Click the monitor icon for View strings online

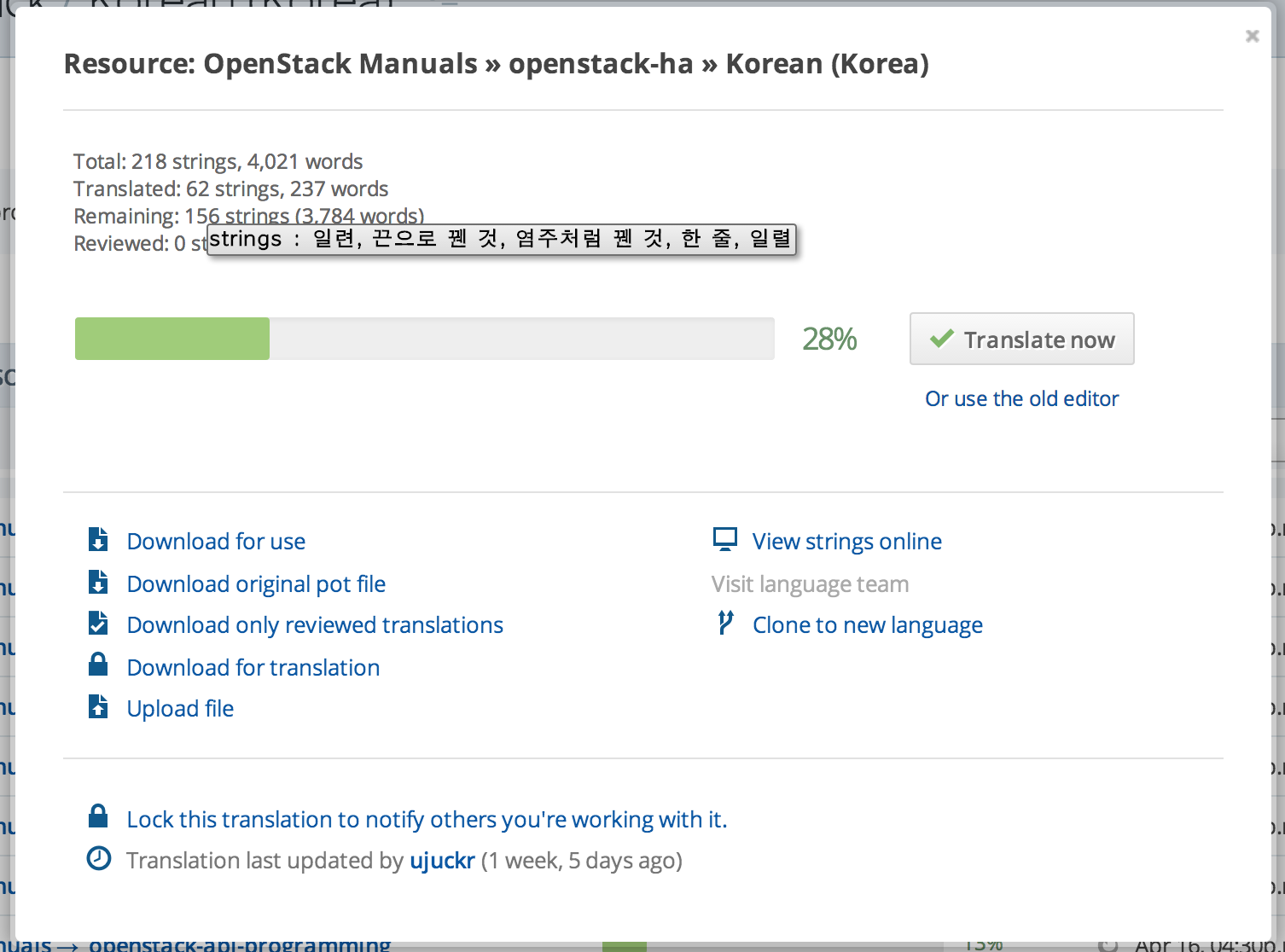click(724, 539)
